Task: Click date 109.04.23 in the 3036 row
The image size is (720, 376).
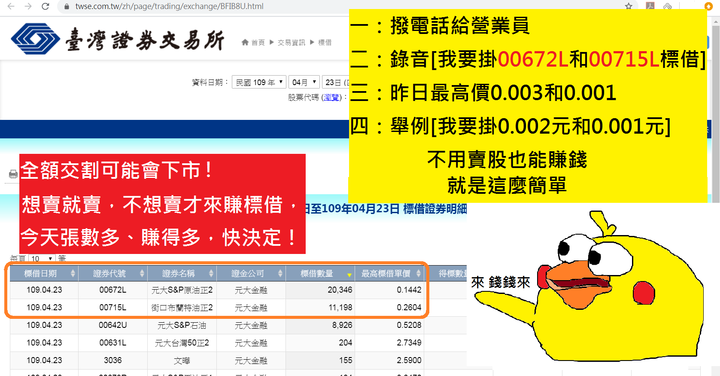Action: pos(44,360)
